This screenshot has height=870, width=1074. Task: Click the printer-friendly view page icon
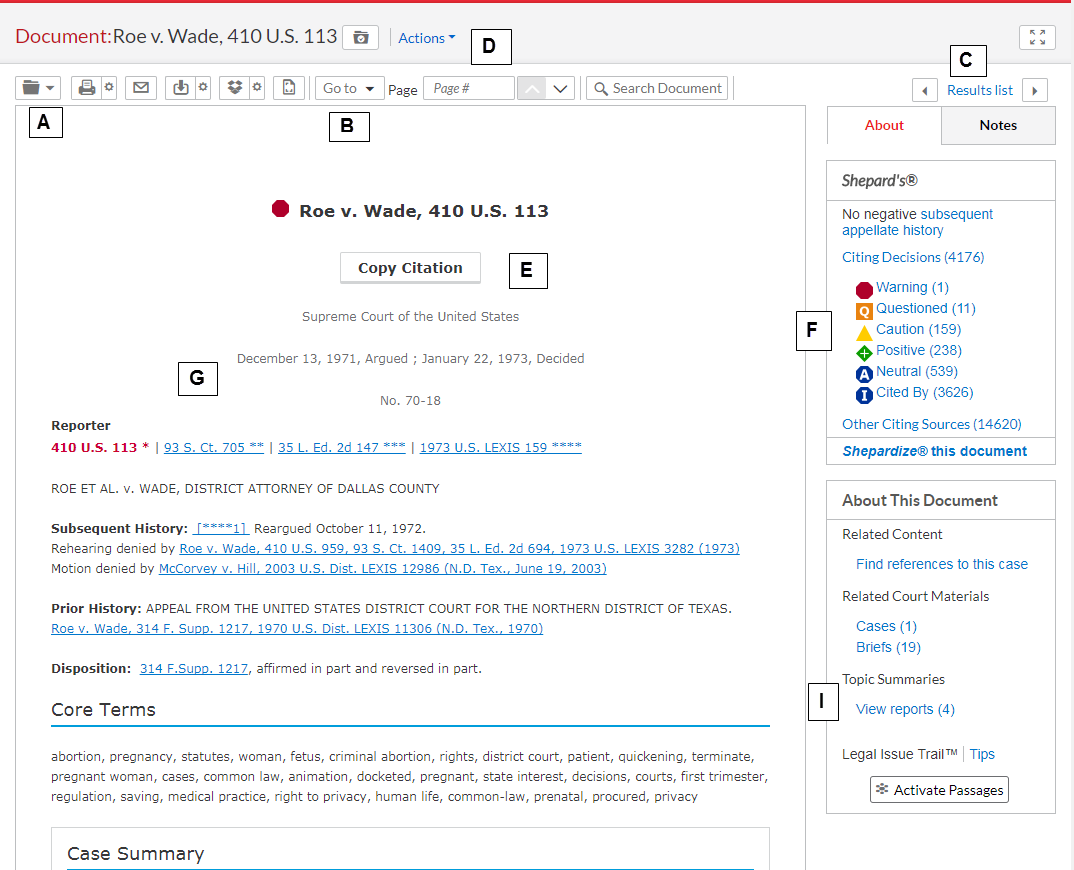(289, 88)
